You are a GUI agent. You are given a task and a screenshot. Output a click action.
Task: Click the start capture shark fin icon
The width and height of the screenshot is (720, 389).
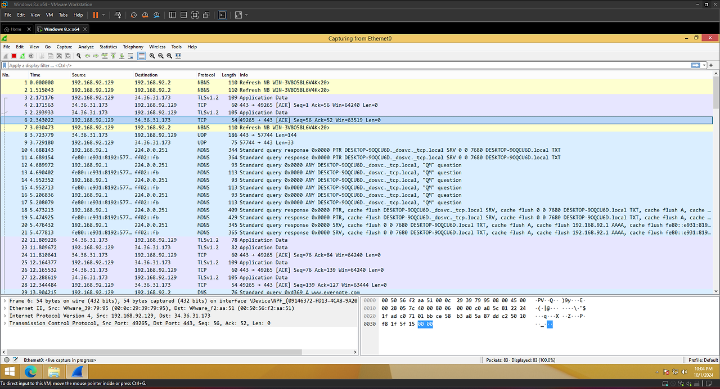click(6, 56)
